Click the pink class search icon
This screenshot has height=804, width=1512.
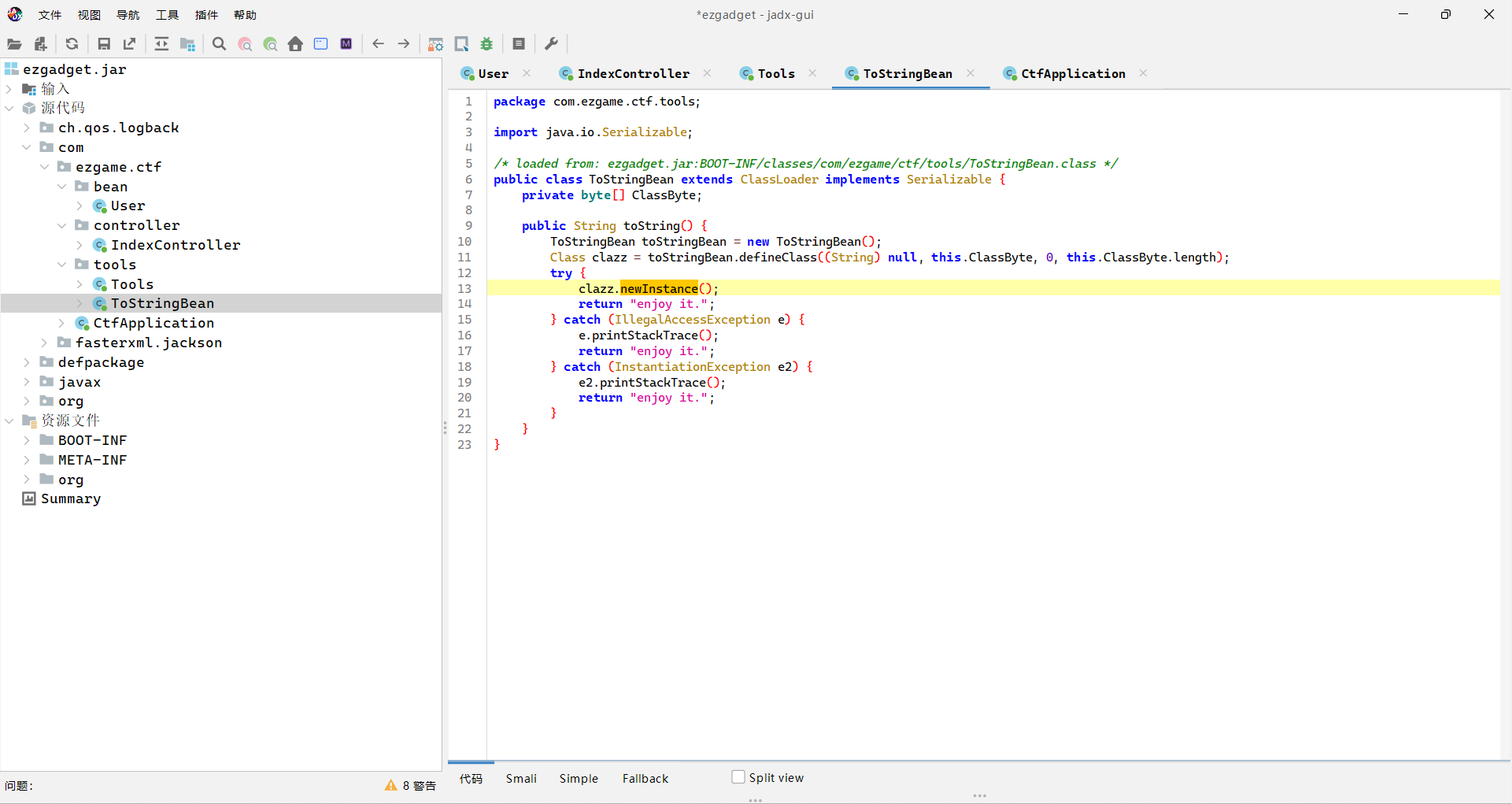pyautogui.click(x=245, y=44)
